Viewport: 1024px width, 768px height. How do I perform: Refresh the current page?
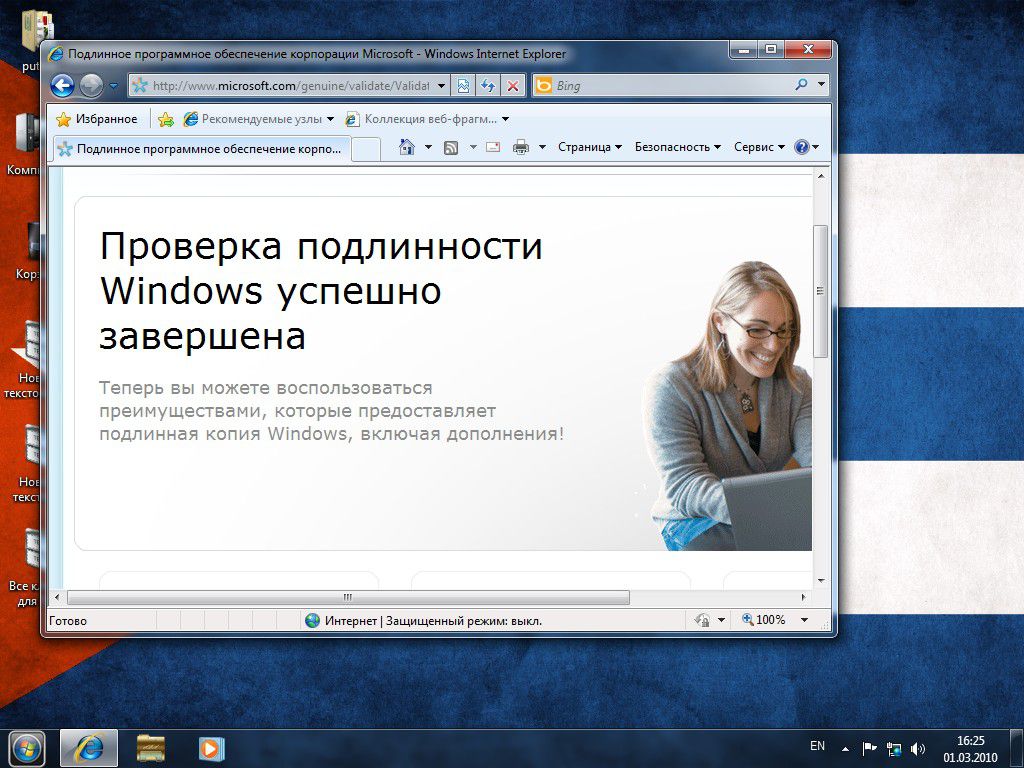[488, 85]
